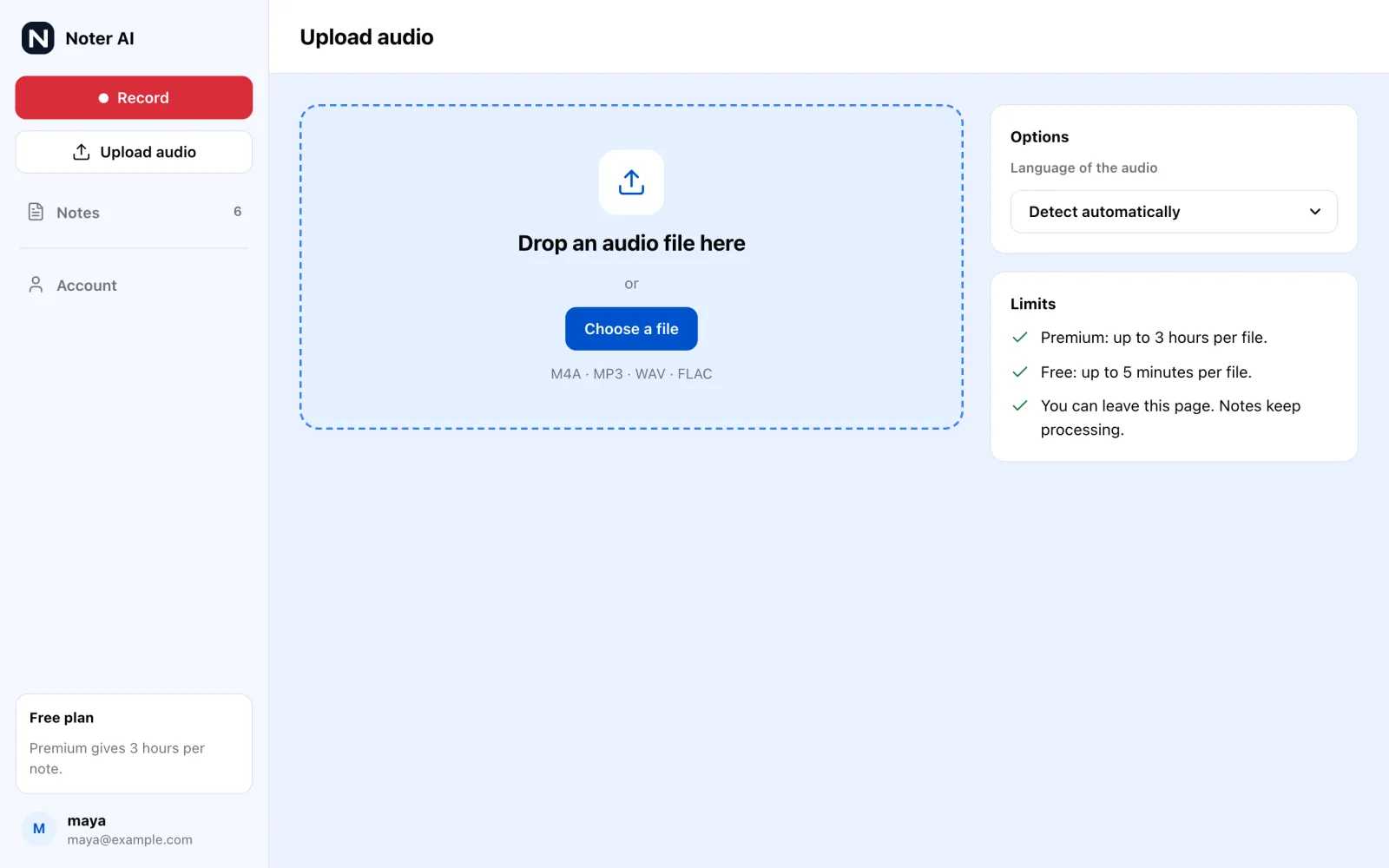Click the Limits panel heading
Viewport: 1389px width, 868px height.
coord(1033,304)
